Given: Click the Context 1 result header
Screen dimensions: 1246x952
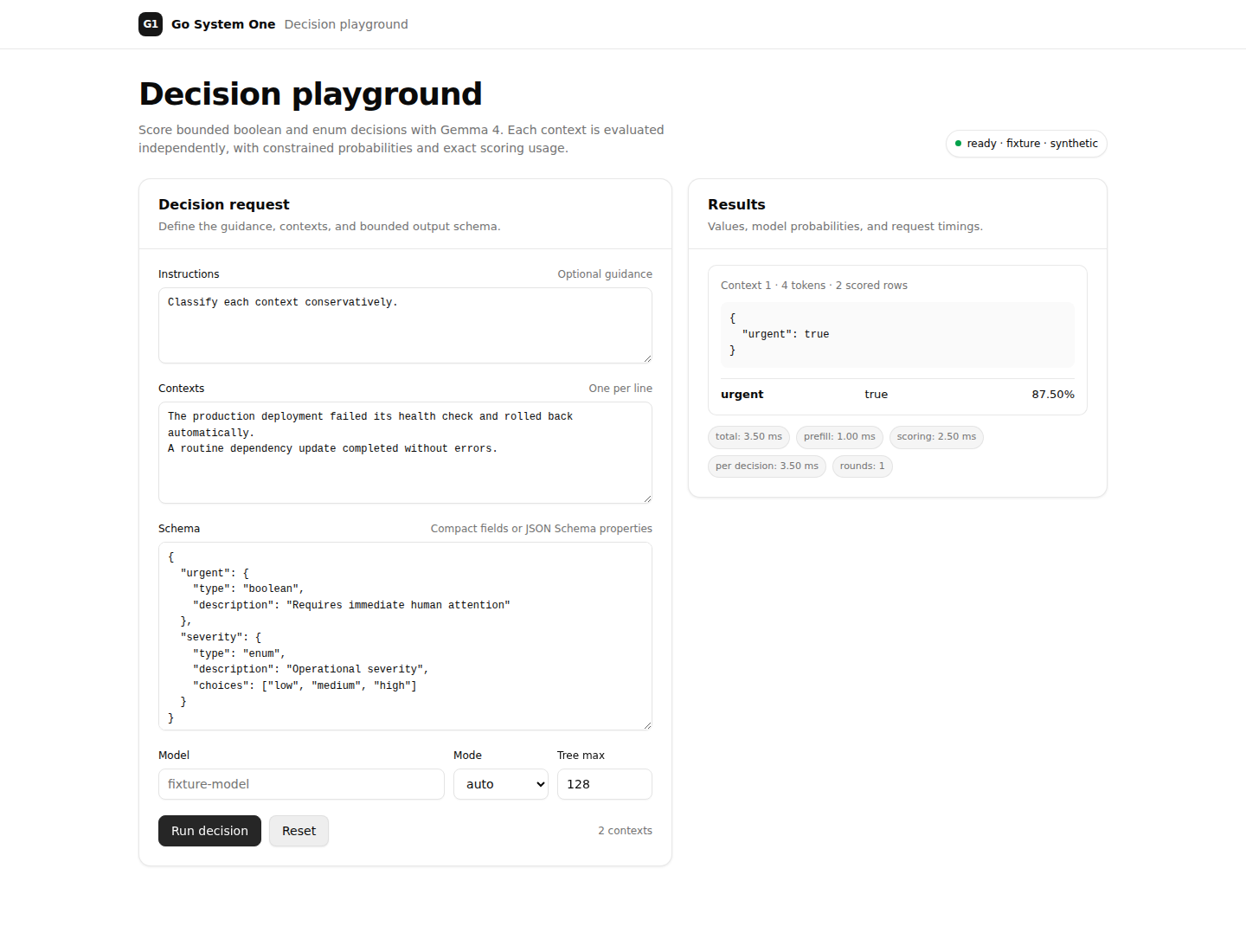Looking at the screenshot, I should tap(814, 286).
